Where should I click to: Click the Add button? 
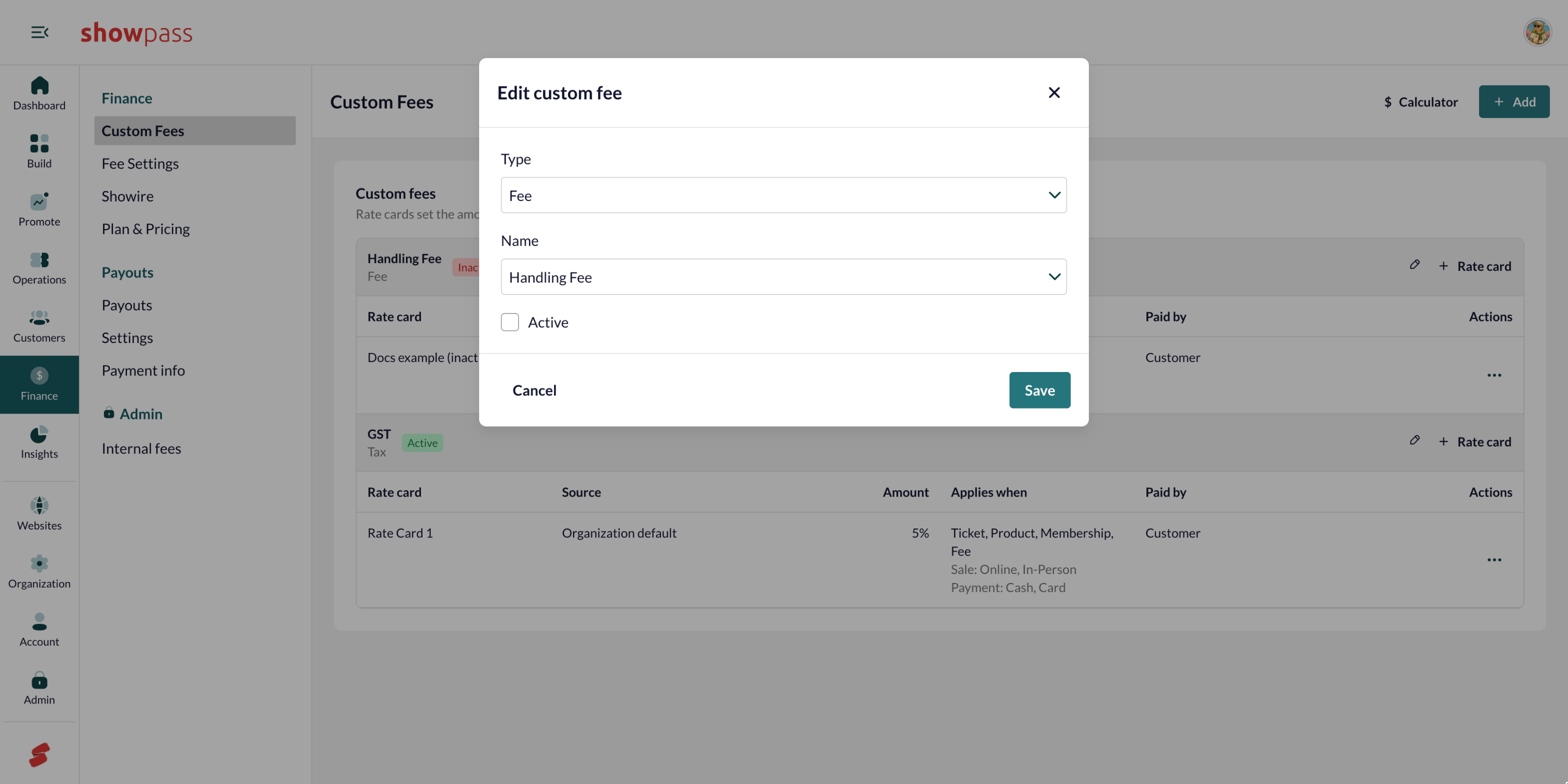(1514, 101)
